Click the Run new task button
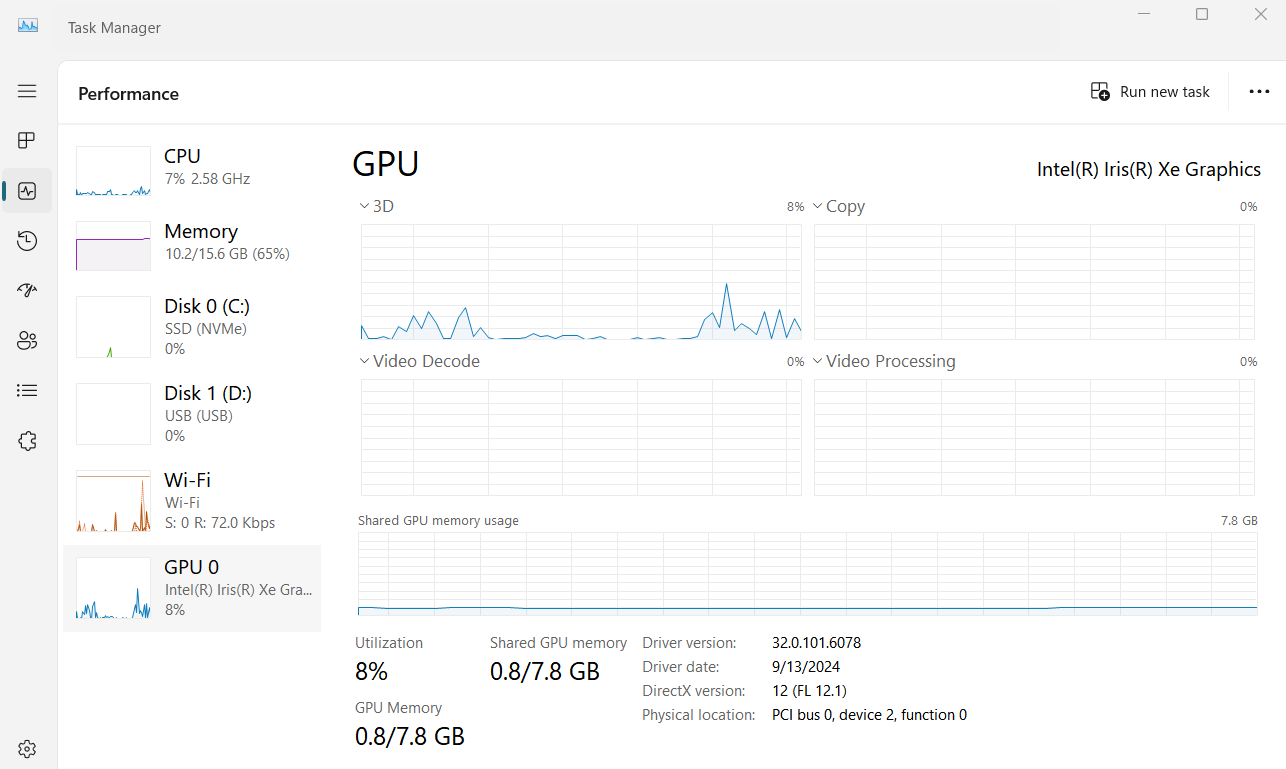This screenshot has width=1286, height=769. click(x=1150, y=92)
